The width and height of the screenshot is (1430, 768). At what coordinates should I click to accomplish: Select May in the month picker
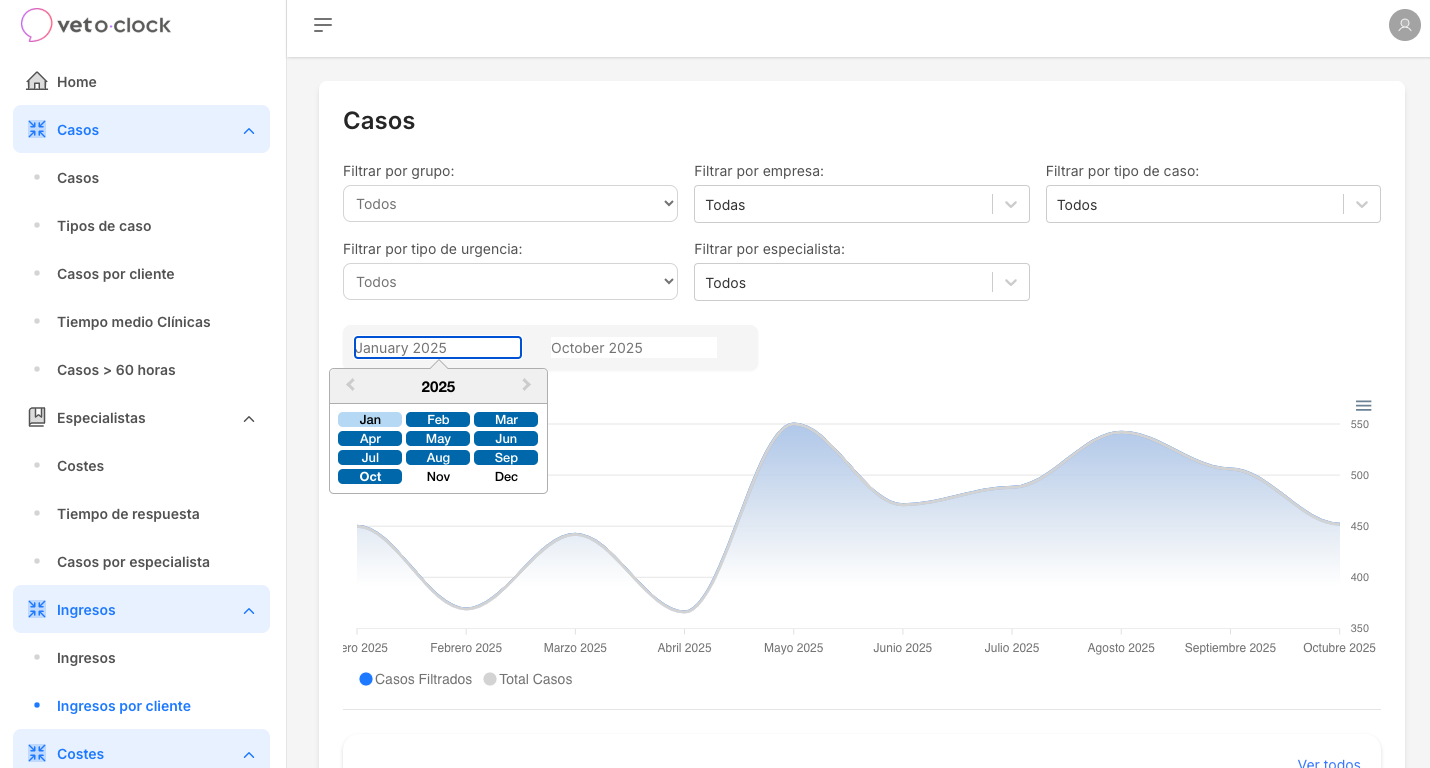click(438, 438)
